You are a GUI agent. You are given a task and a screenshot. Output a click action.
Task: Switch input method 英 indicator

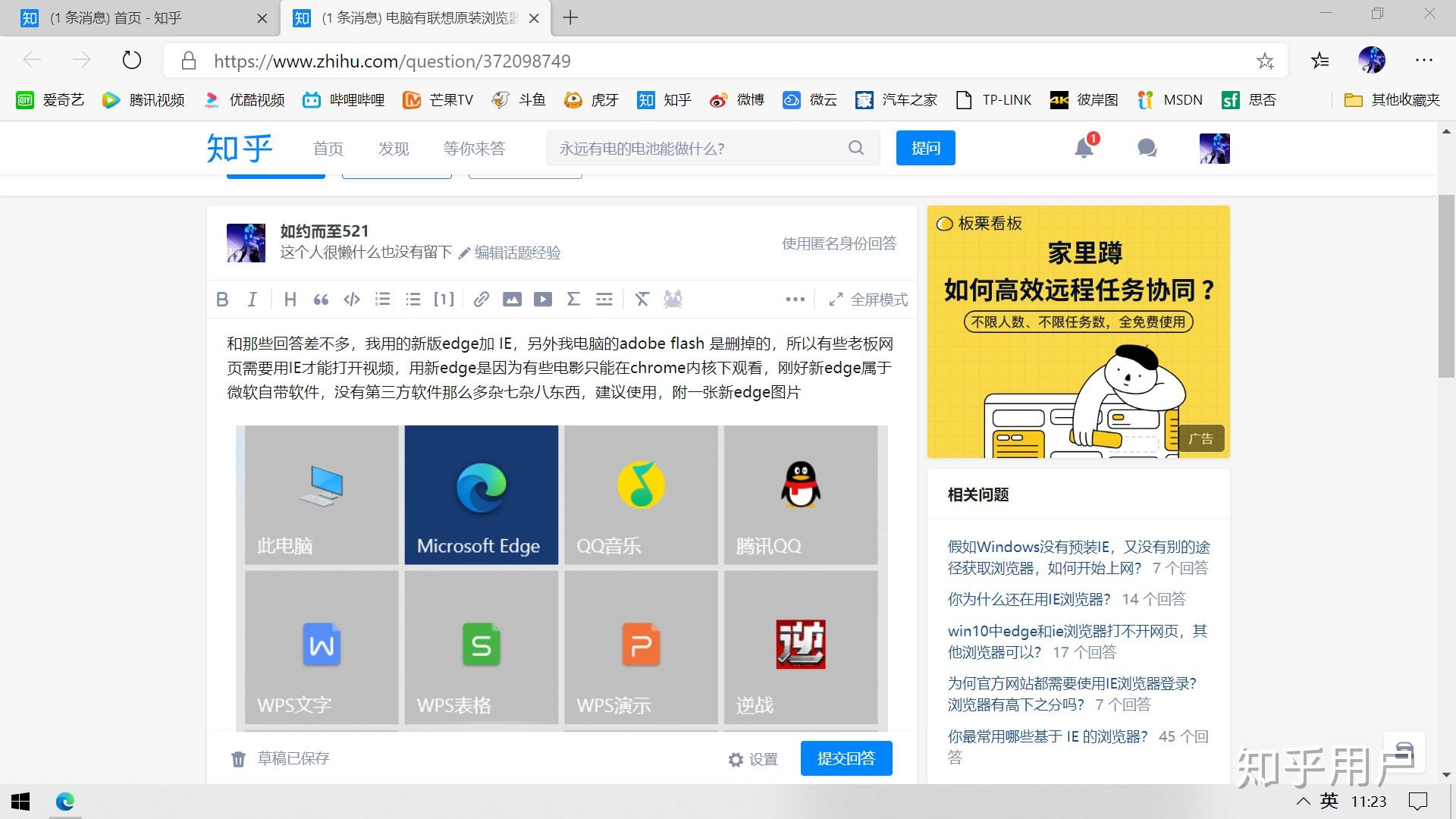(1329, 802)
